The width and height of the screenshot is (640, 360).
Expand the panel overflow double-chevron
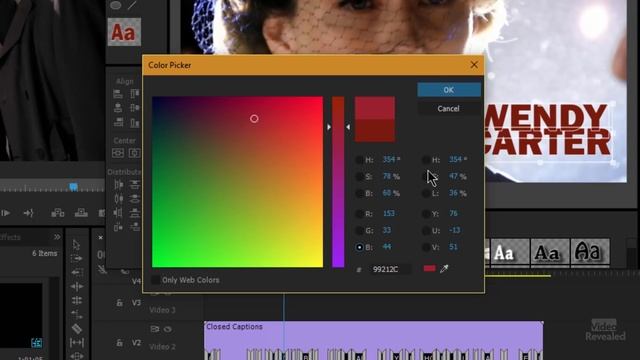point(57,237)
